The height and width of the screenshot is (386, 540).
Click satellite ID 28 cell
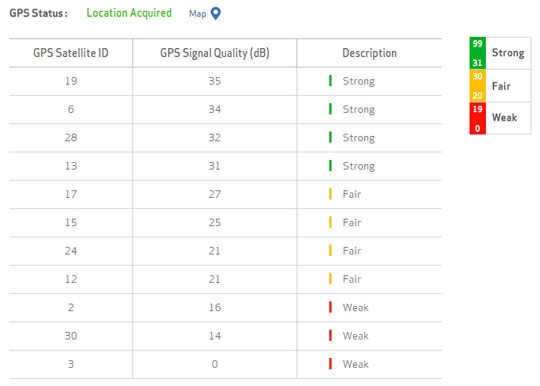point(71,137)
